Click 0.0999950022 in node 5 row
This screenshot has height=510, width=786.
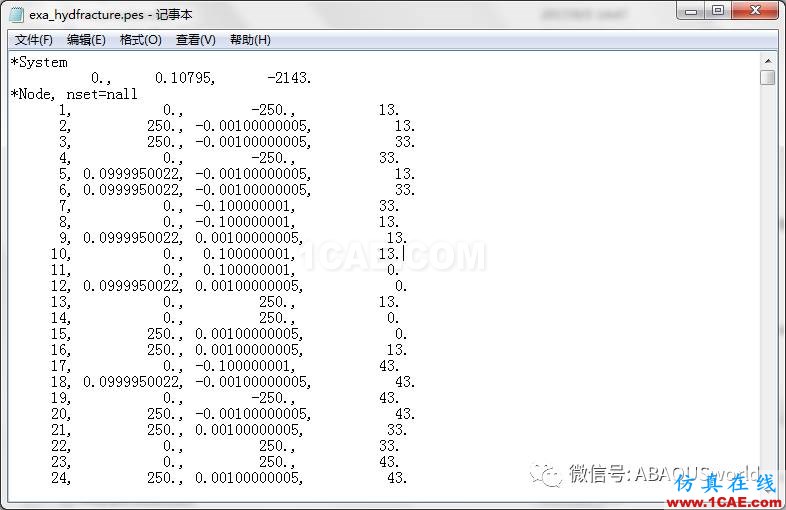[x=133, y=174]
